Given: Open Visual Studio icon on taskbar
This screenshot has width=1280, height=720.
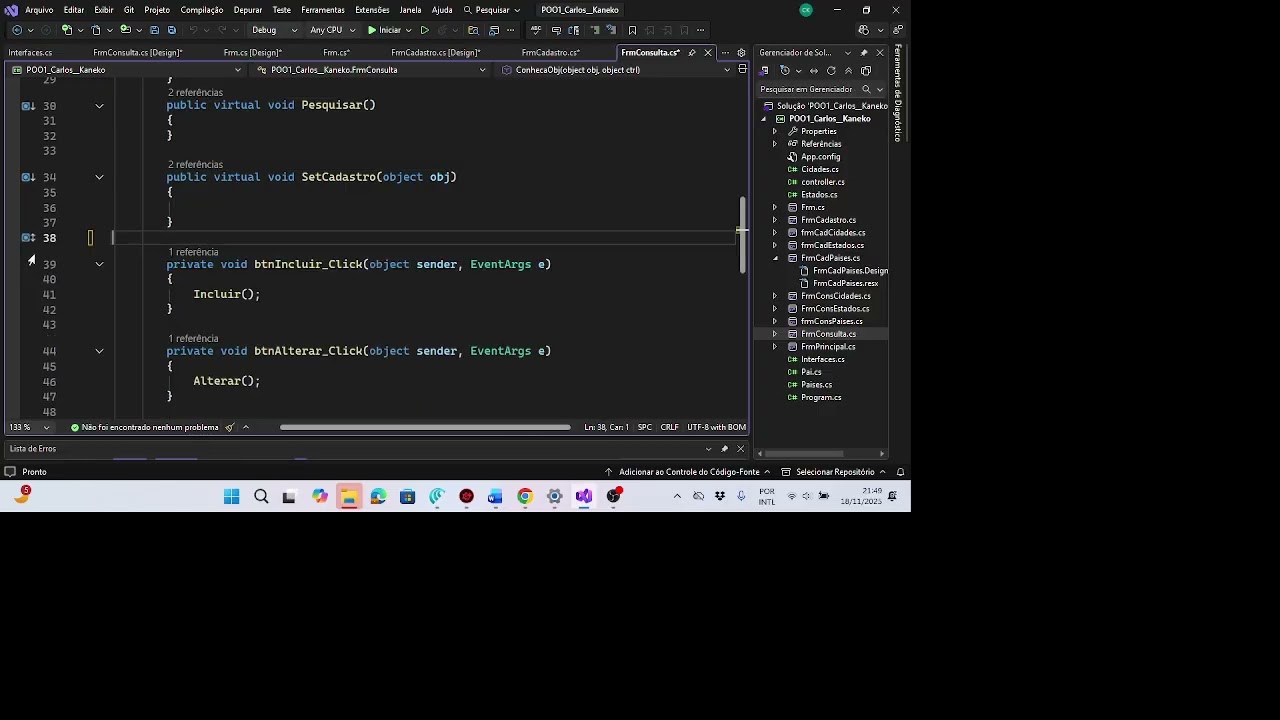Looking at the screenshot, I should (x=584, y=496).
